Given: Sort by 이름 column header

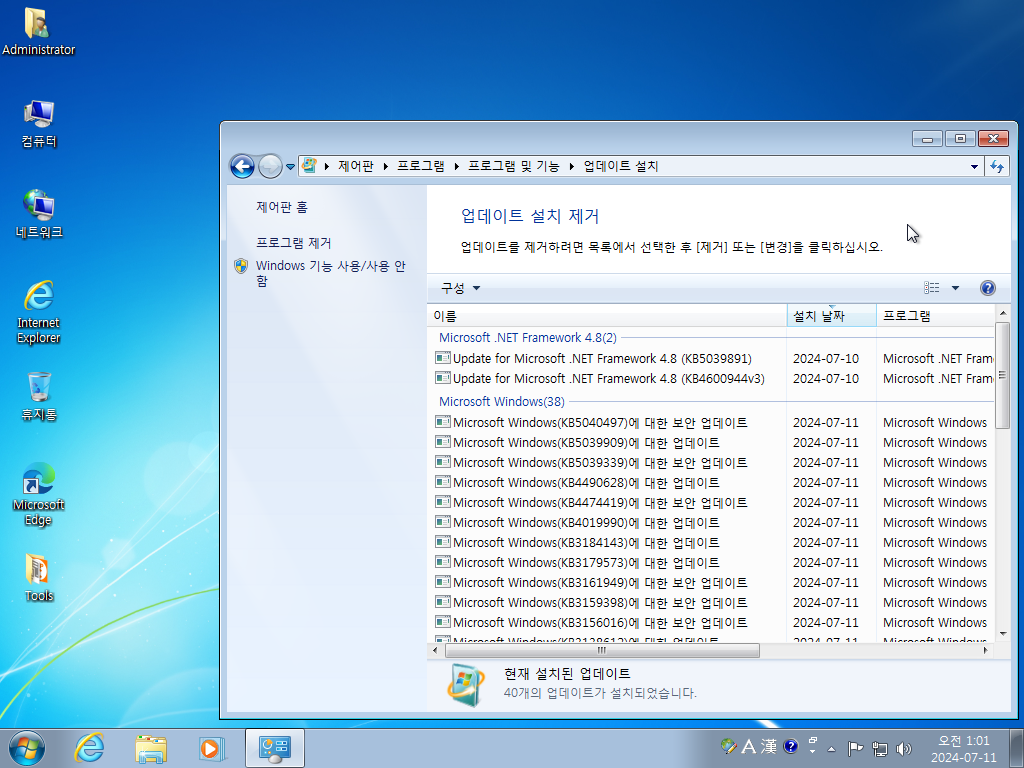Looking at the screenshot, I should click(607, 316).
